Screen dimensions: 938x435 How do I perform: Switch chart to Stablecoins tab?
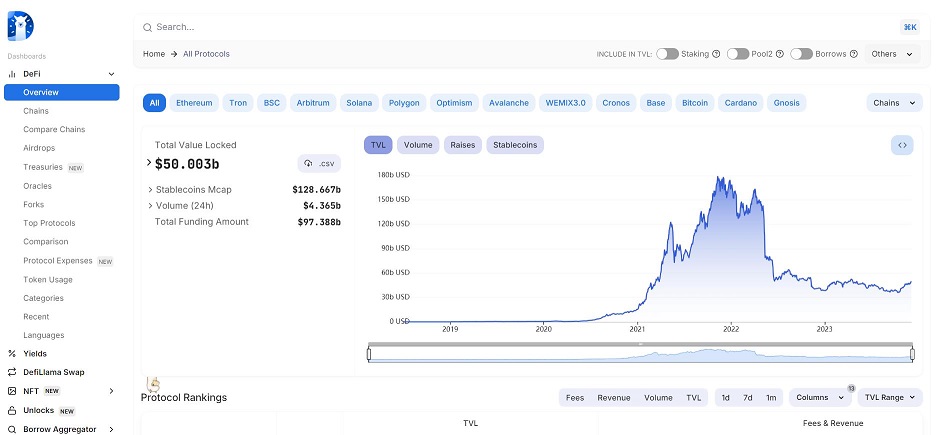pos(515,145)
